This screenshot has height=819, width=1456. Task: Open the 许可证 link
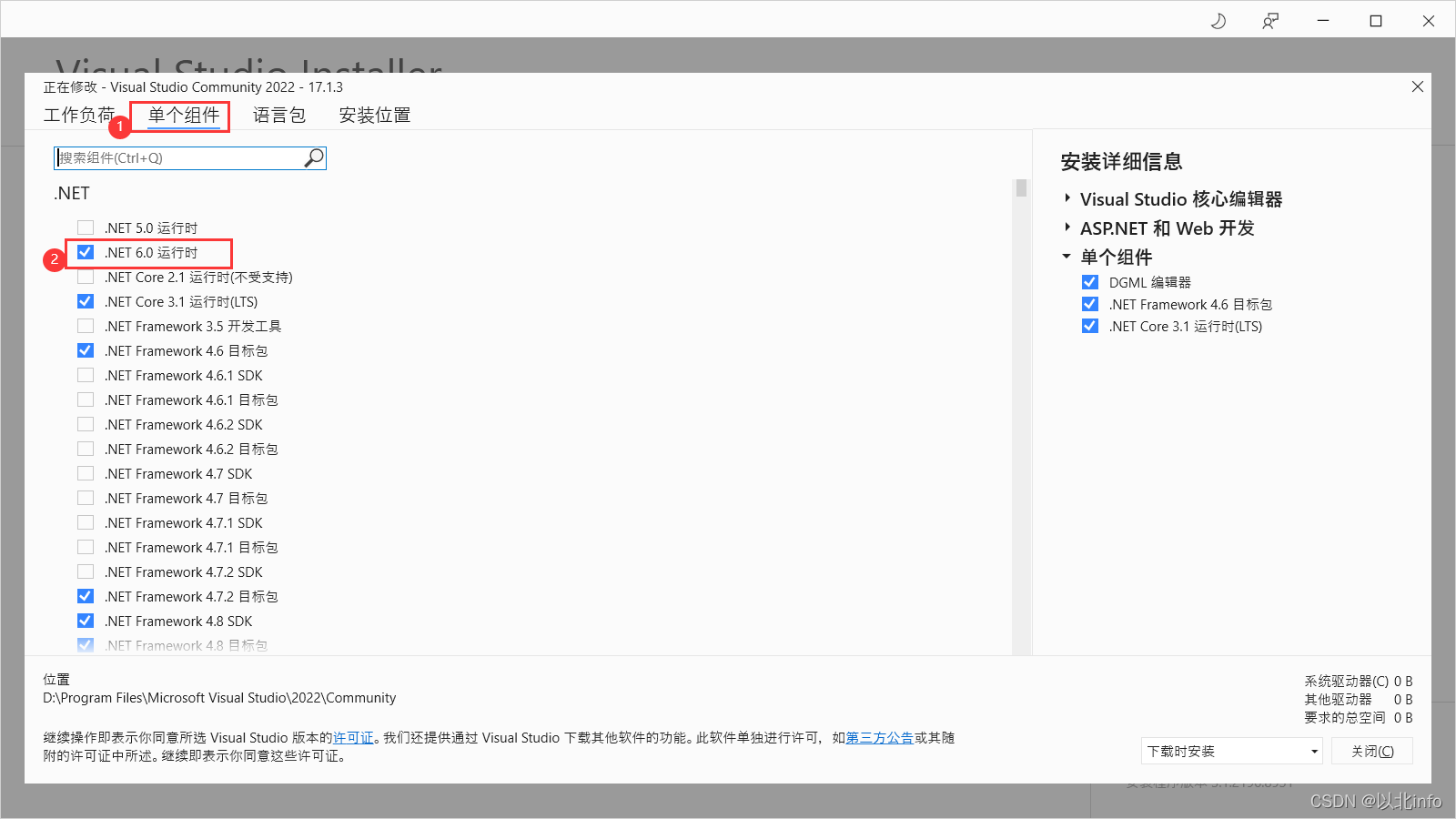[x=353, y=738]
